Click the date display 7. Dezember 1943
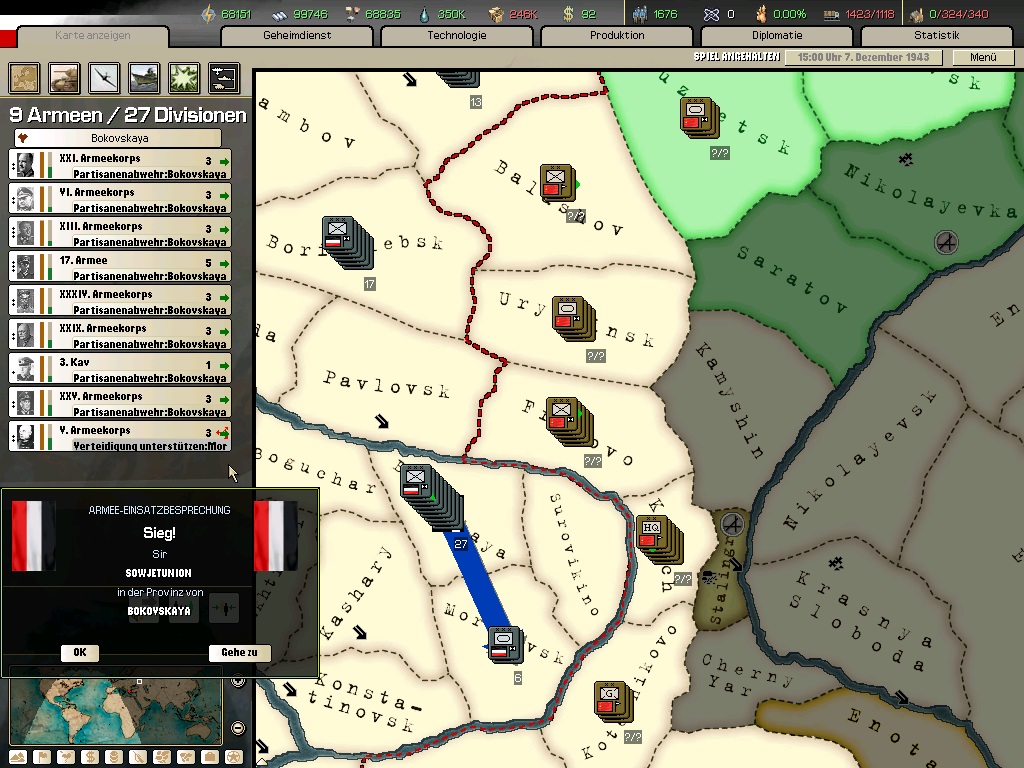This screenshot has width=1024, height=768. (863, 57)
